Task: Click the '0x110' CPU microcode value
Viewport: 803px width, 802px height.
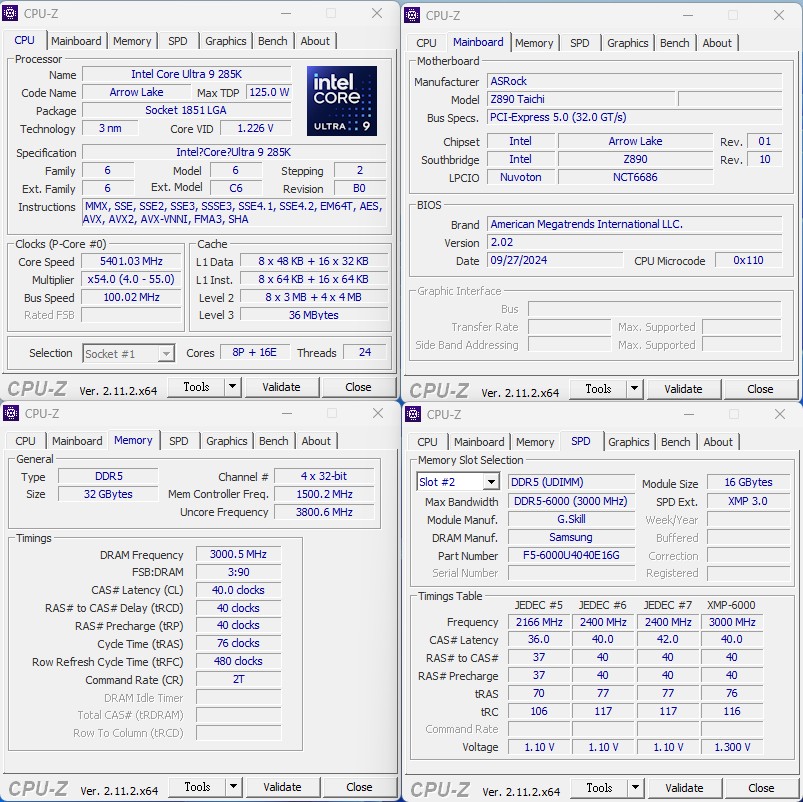Action: pyautogui.click(x=748, y=260)
